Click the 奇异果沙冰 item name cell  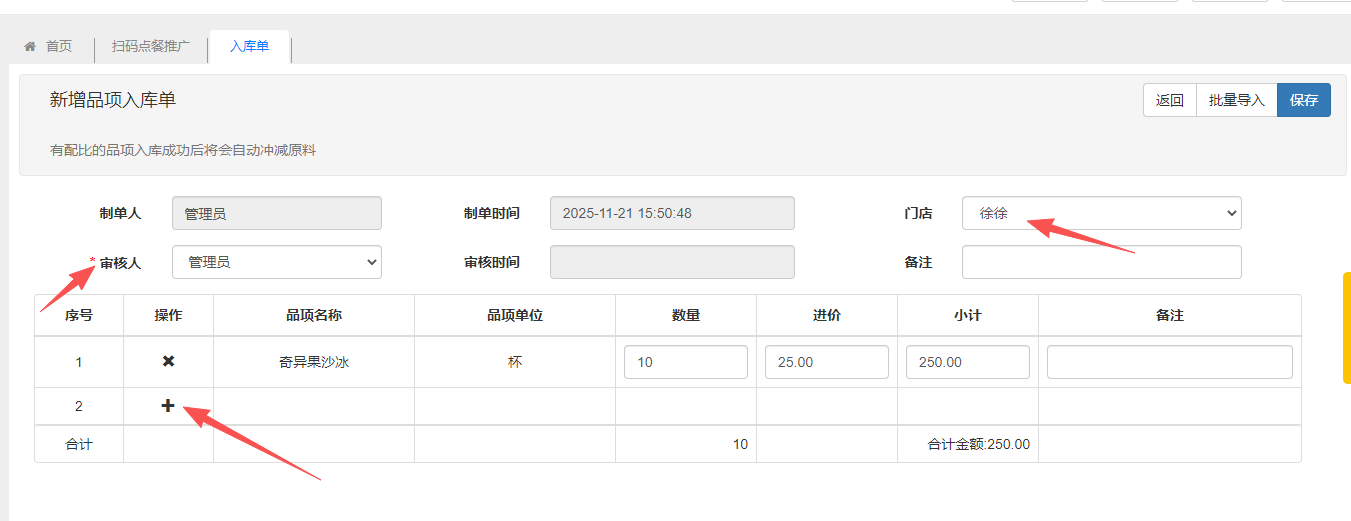click(314, 362)
